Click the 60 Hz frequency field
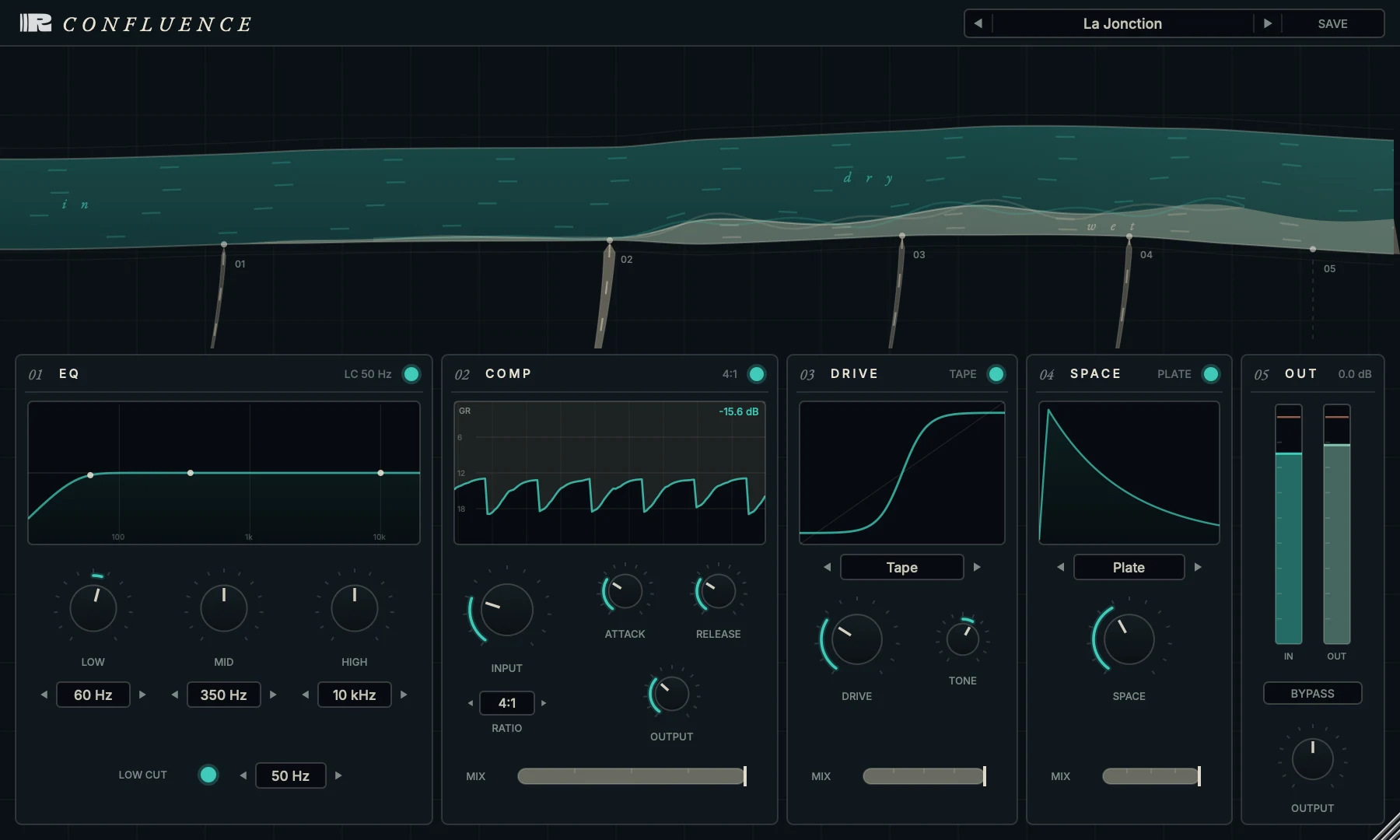Image resolution: width=1400 pixels, height=840 pixels. (x=93, y=695)
